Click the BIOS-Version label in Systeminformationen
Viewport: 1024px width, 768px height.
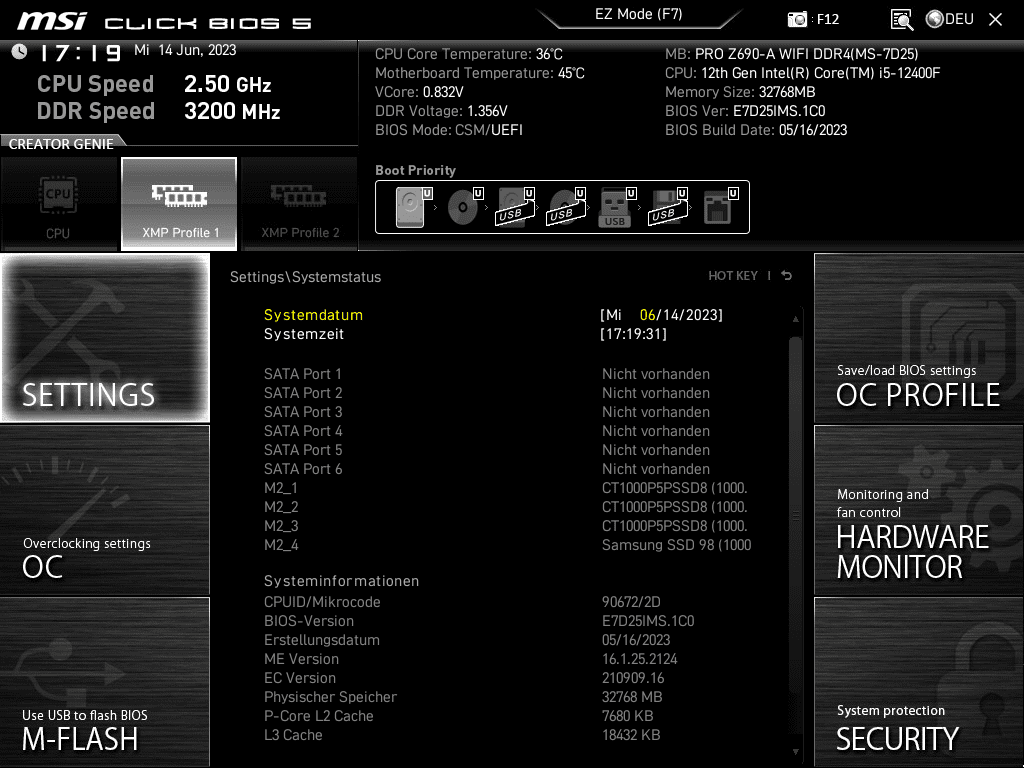click(x=309, y=621)
